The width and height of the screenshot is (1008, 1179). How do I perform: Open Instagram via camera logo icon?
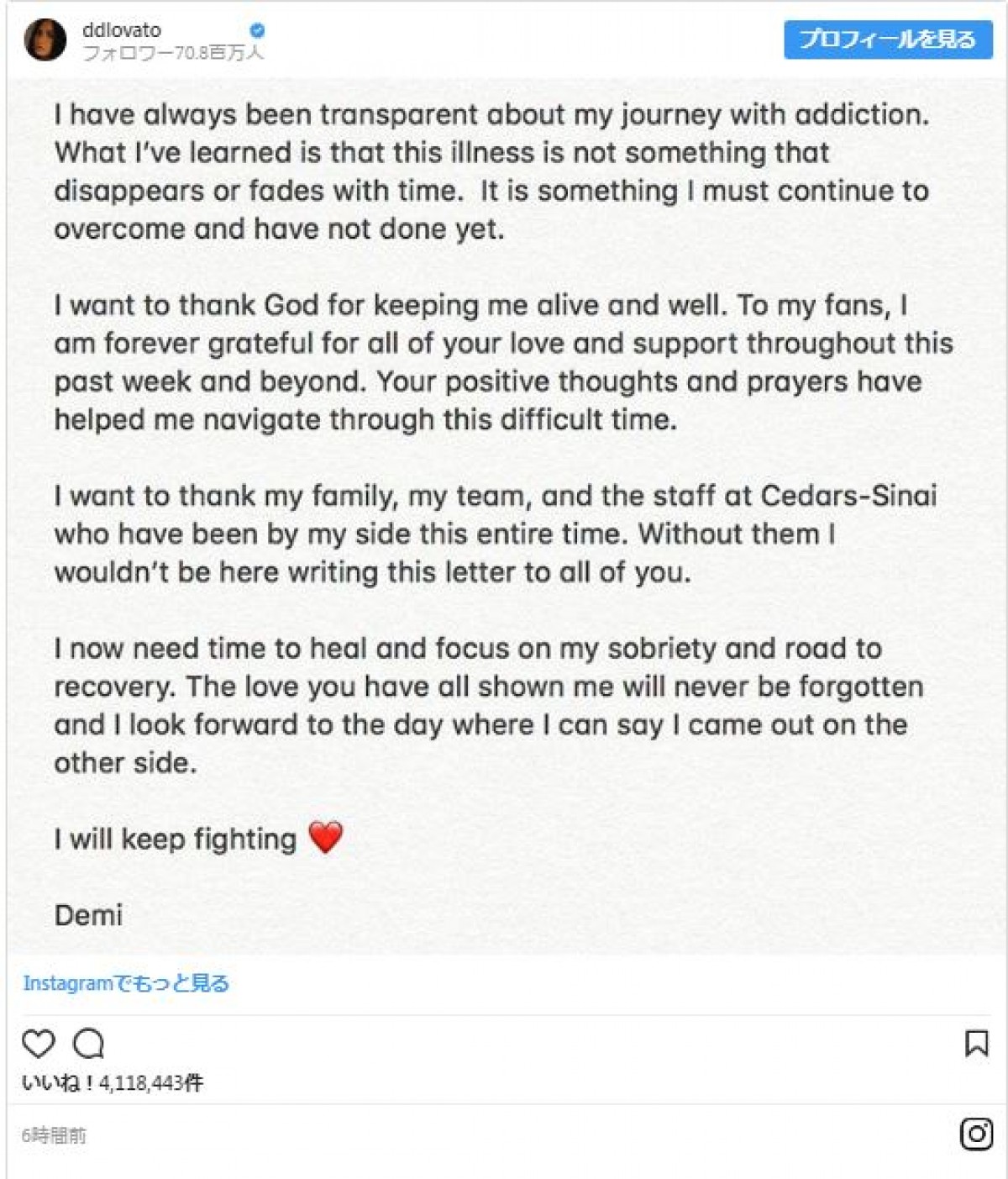(976, 1134)
